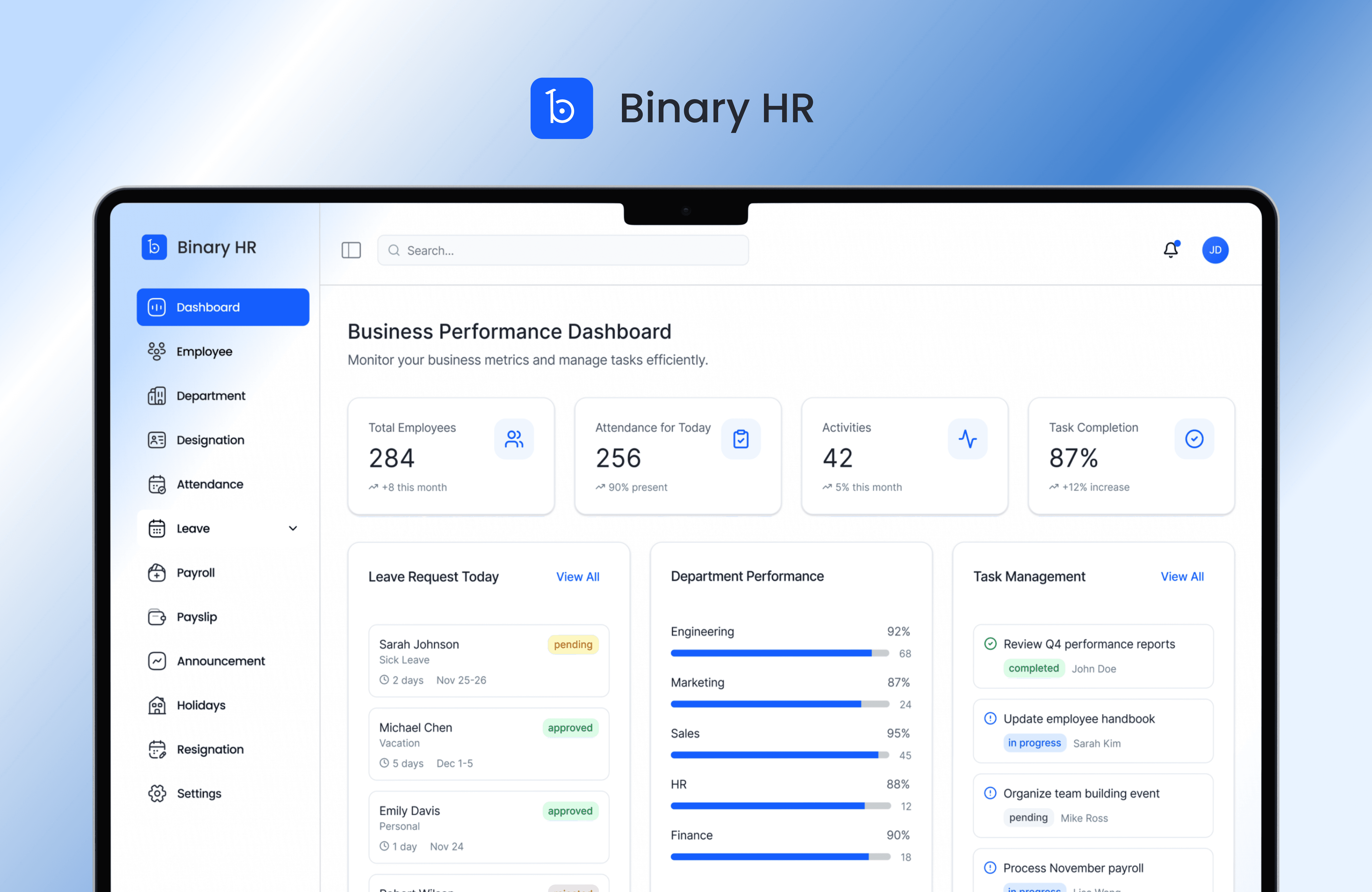Select Sarah Johnson's pending leave request

(488, 661)
